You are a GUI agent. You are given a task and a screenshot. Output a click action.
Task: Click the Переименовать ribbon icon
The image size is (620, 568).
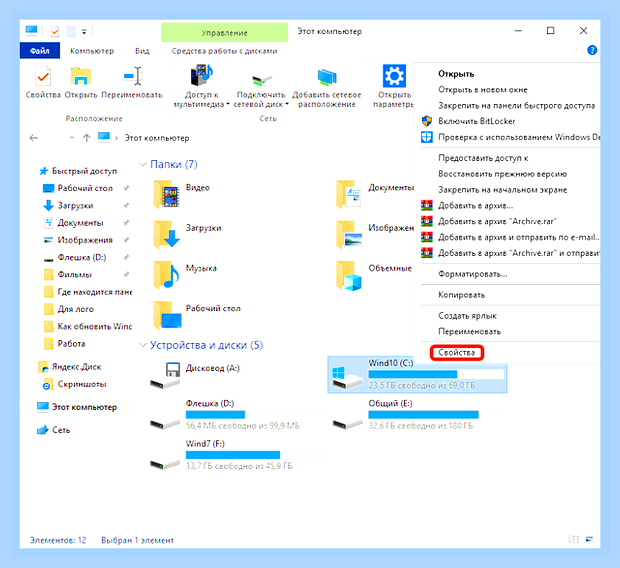[x=132, y=76]
